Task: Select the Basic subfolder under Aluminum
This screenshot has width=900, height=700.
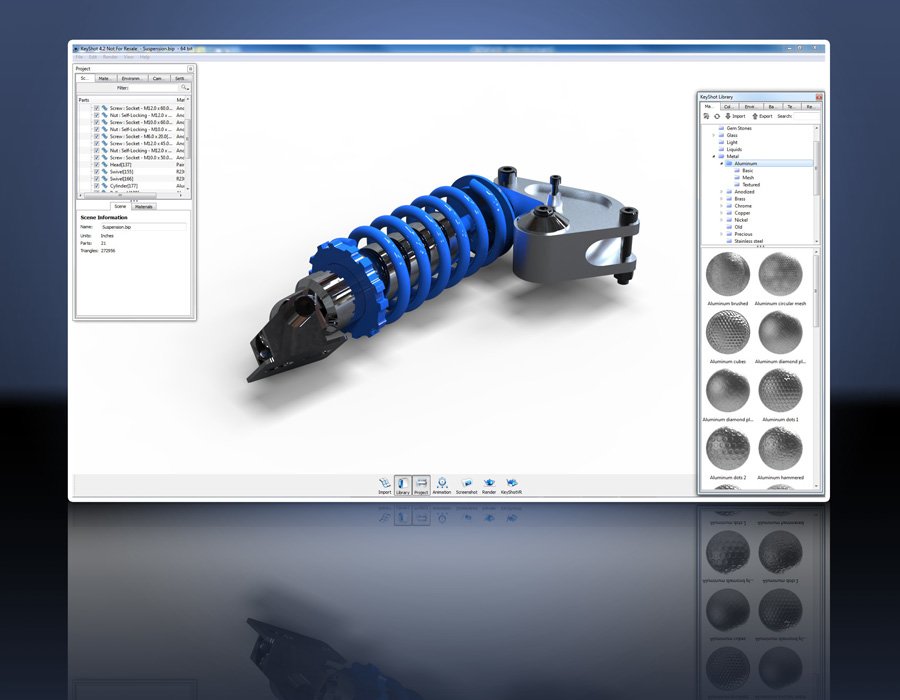Action: [747, 170]
